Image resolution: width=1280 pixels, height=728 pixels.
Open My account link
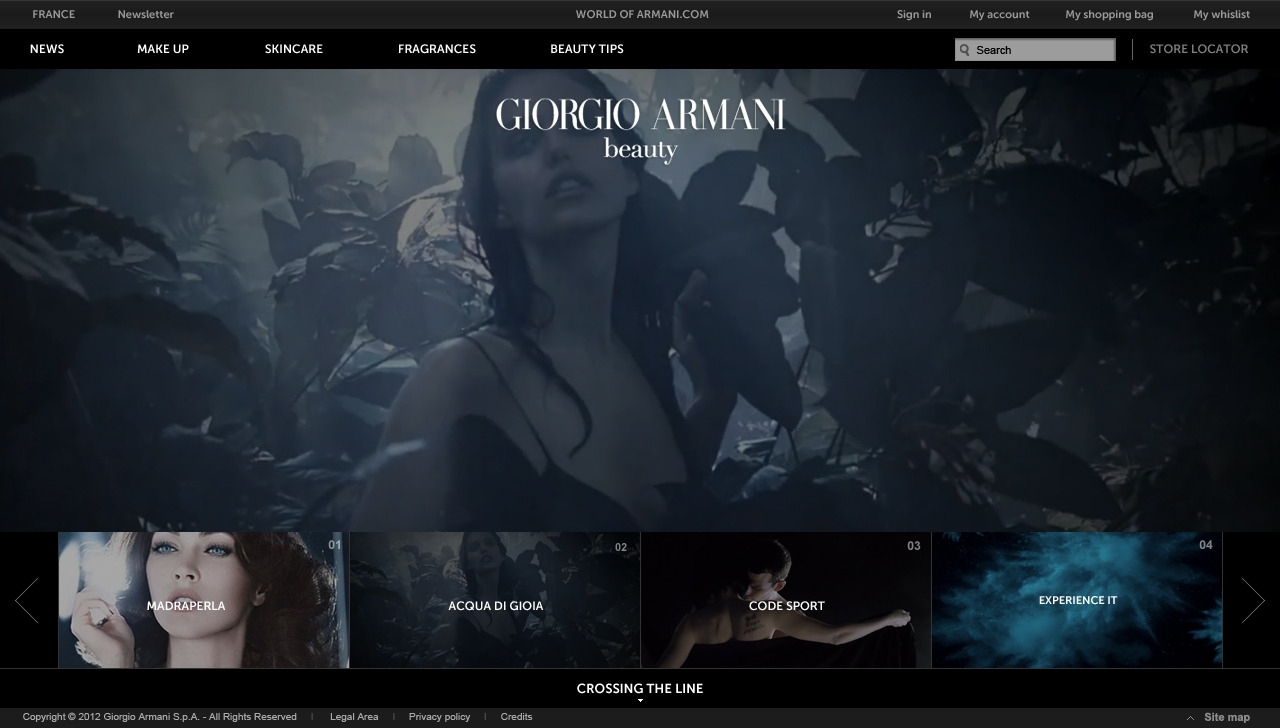pyautogui.click(x=999, y=14)
